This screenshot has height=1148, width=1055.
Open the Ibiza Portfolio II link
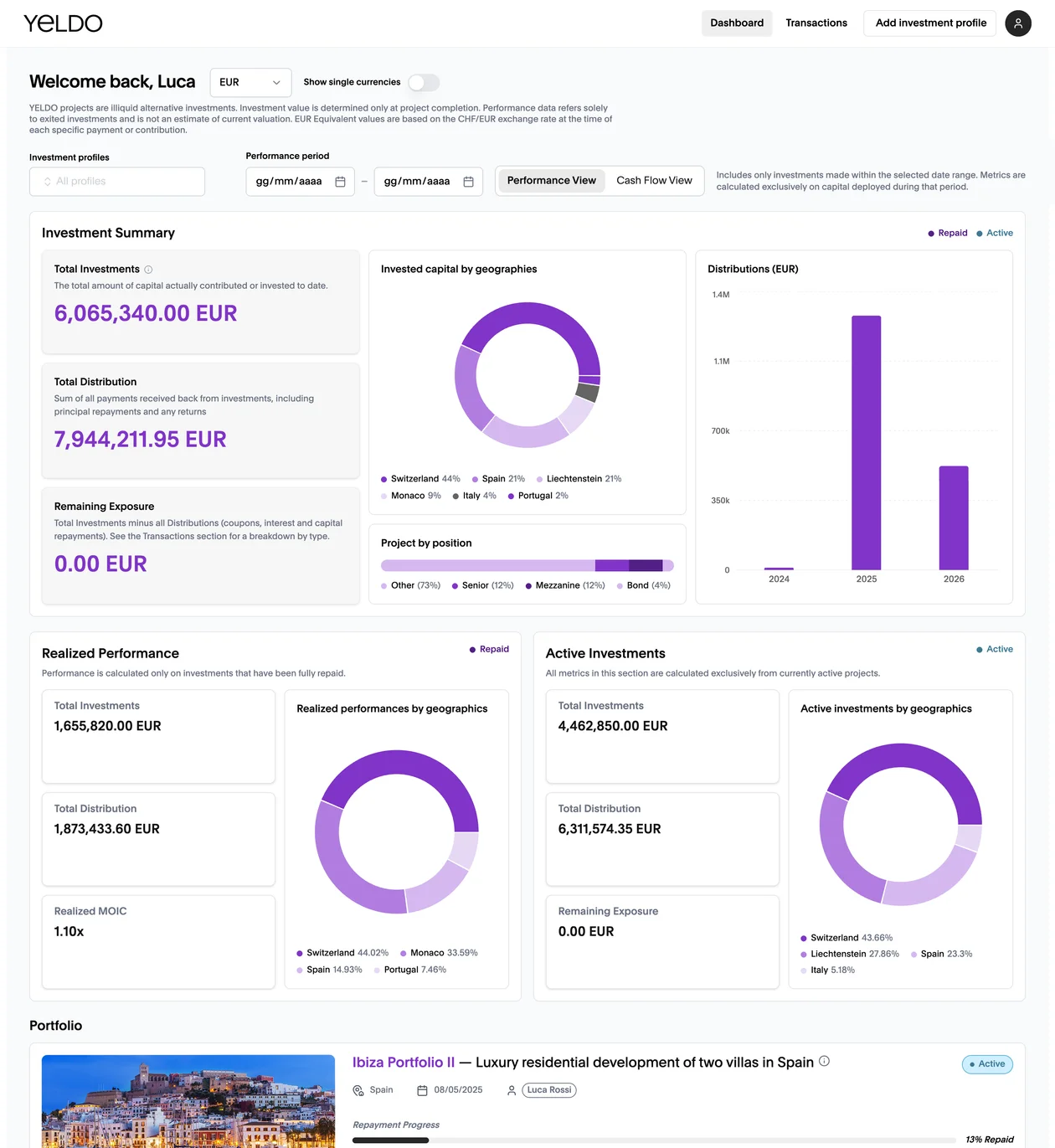pyautogui.click(x=404, y=1062)
